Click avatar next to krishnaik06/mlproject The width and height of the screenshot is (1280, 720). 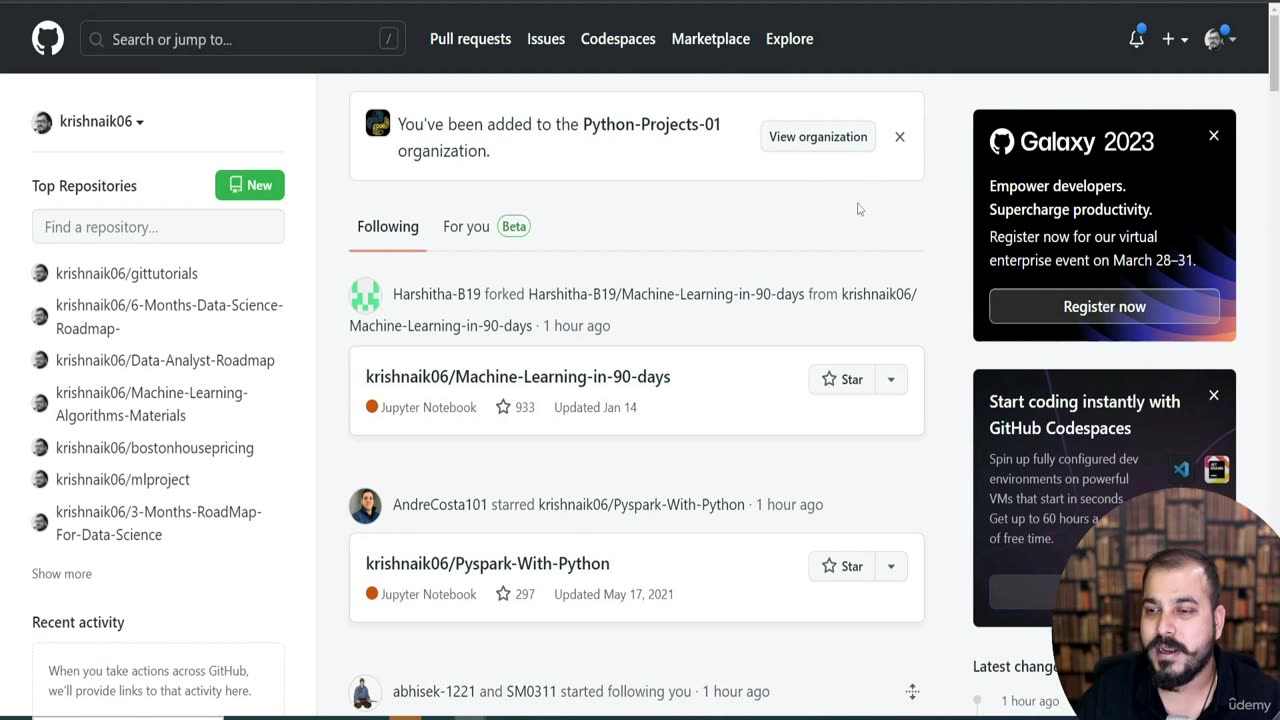(40, 479)
